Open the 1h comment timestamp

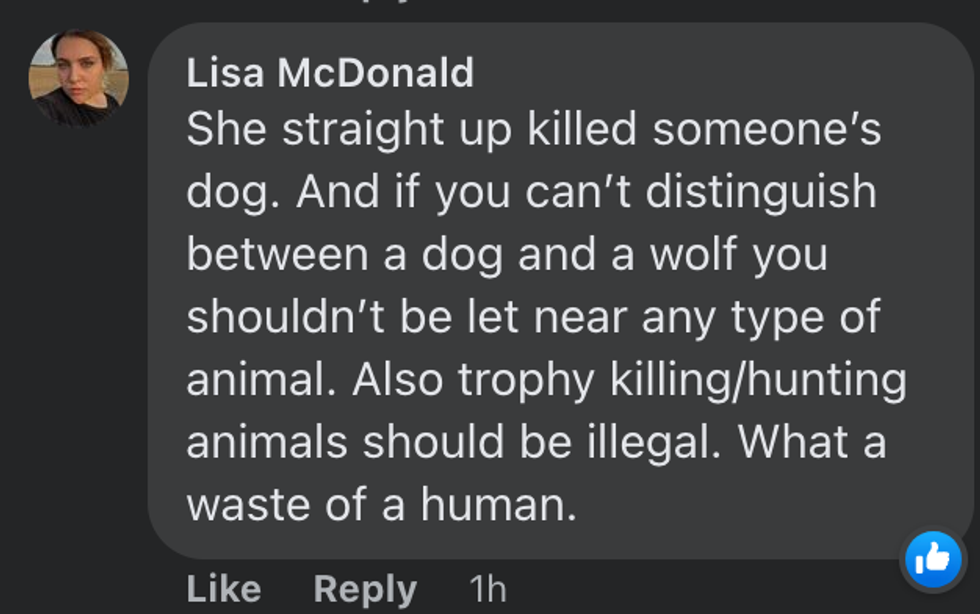488,589
